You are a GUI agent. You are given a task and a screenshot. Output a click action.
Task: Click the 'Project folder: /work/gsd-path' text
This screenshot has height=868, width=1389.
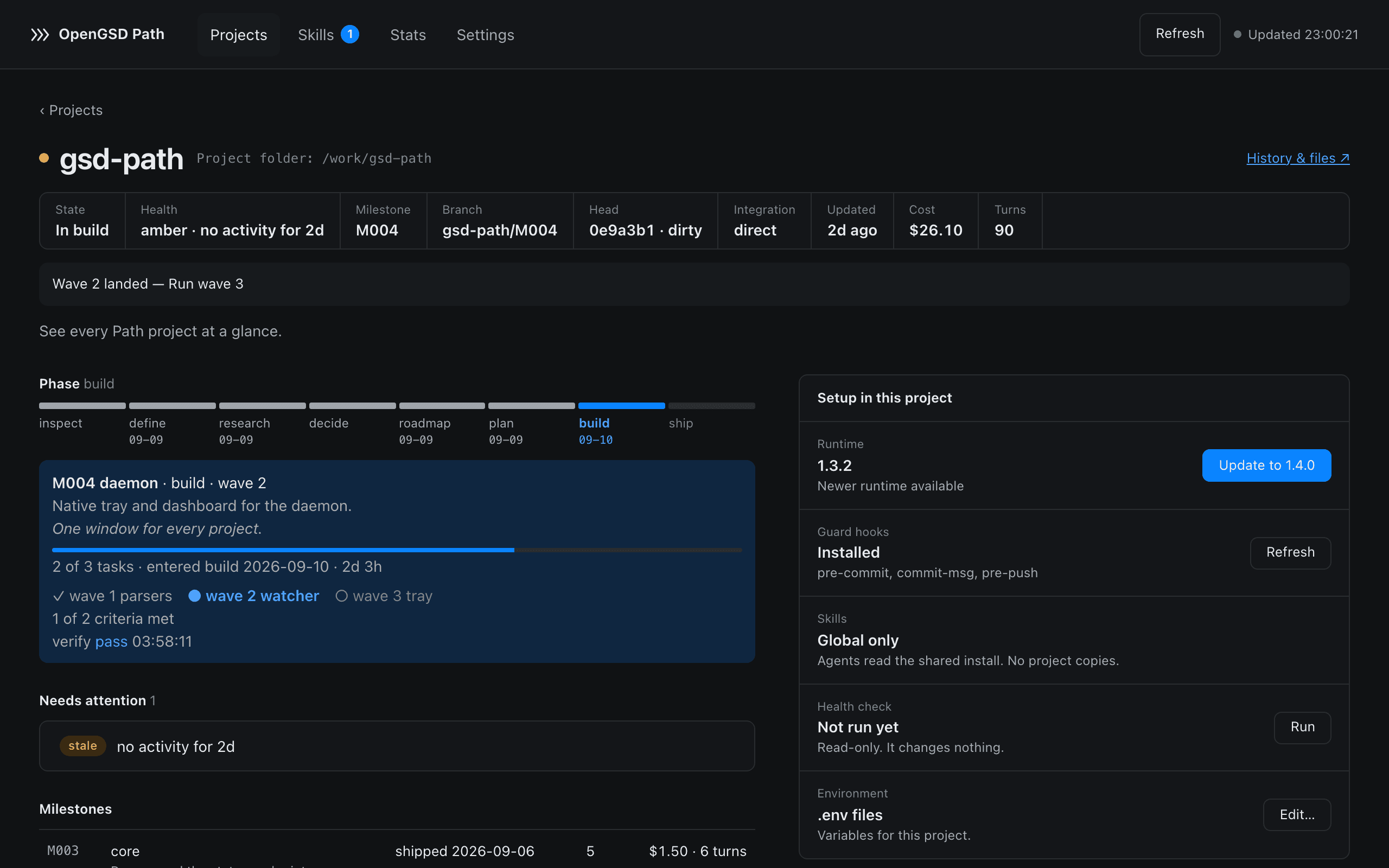(x=314, y=158)
